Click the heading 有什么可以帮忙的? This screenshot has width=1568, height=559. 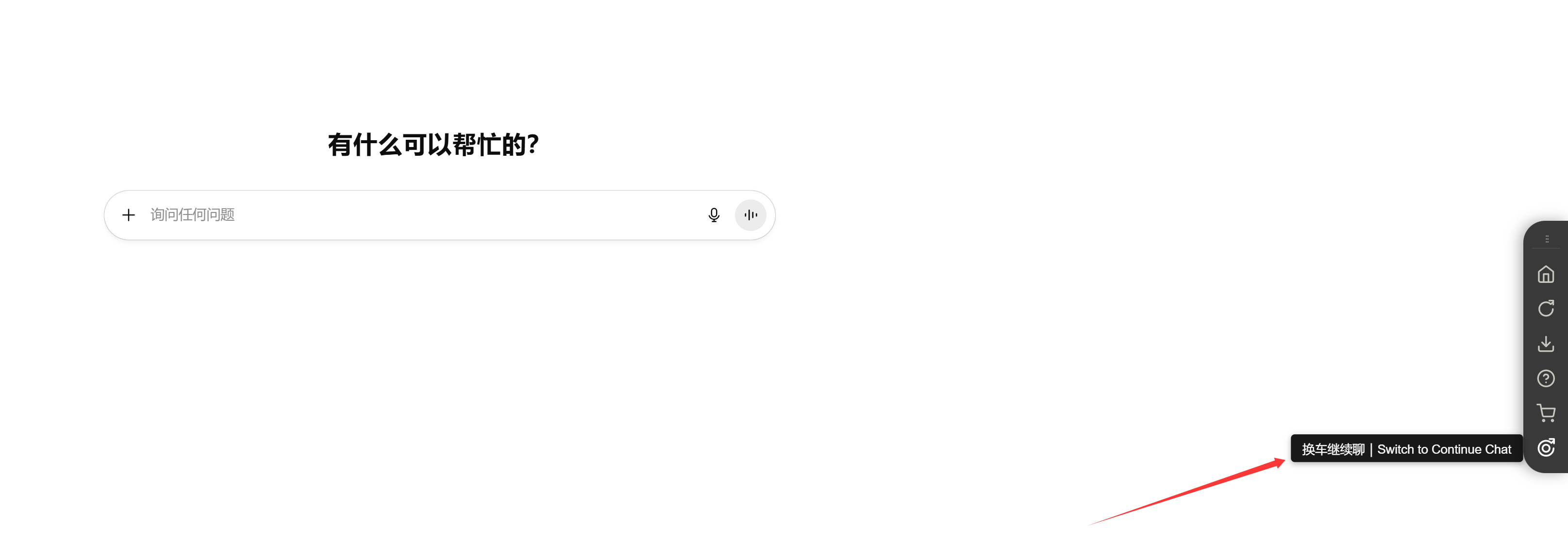click(433, 145)
